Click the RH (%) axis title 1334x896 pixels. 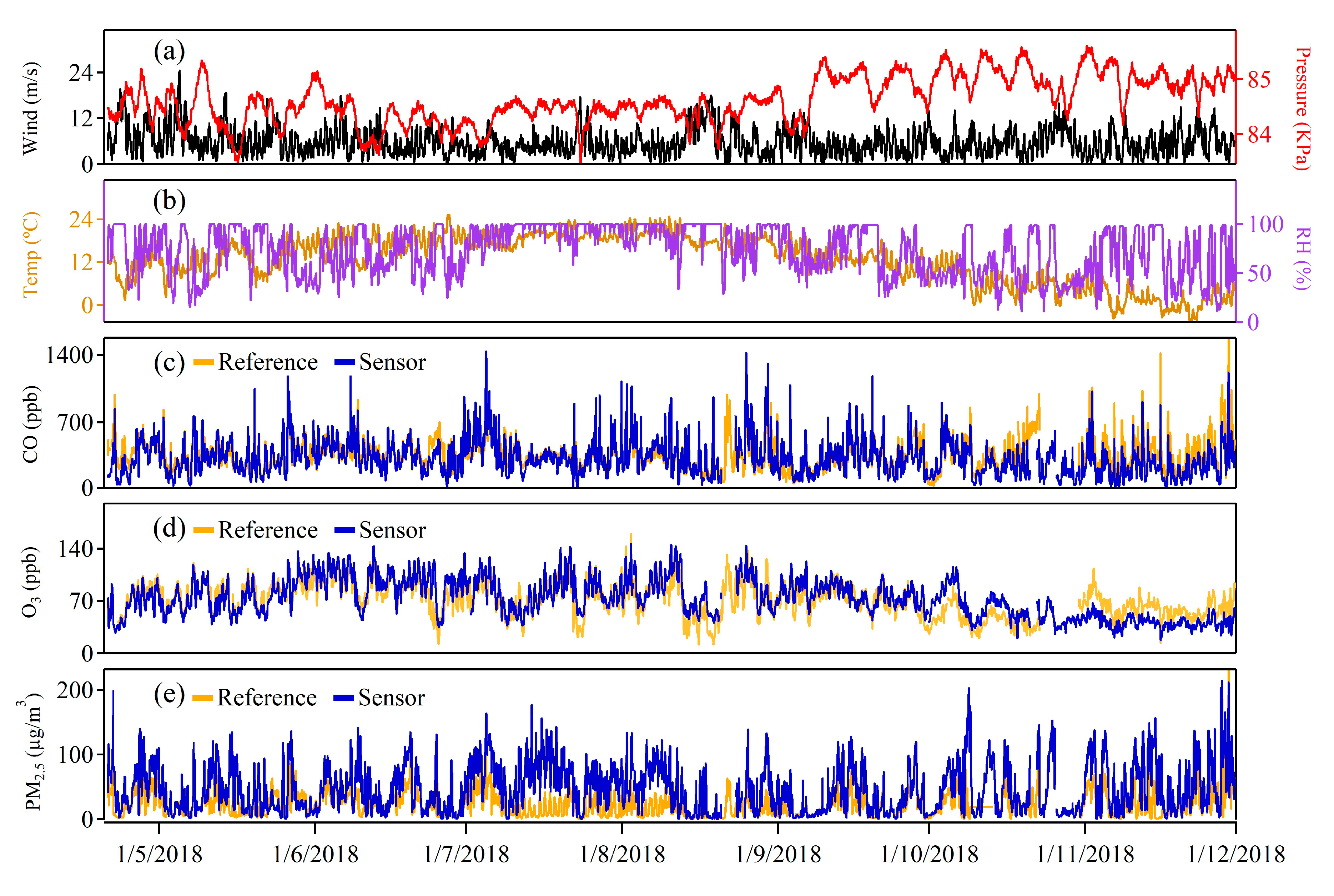coord(1302,258)
